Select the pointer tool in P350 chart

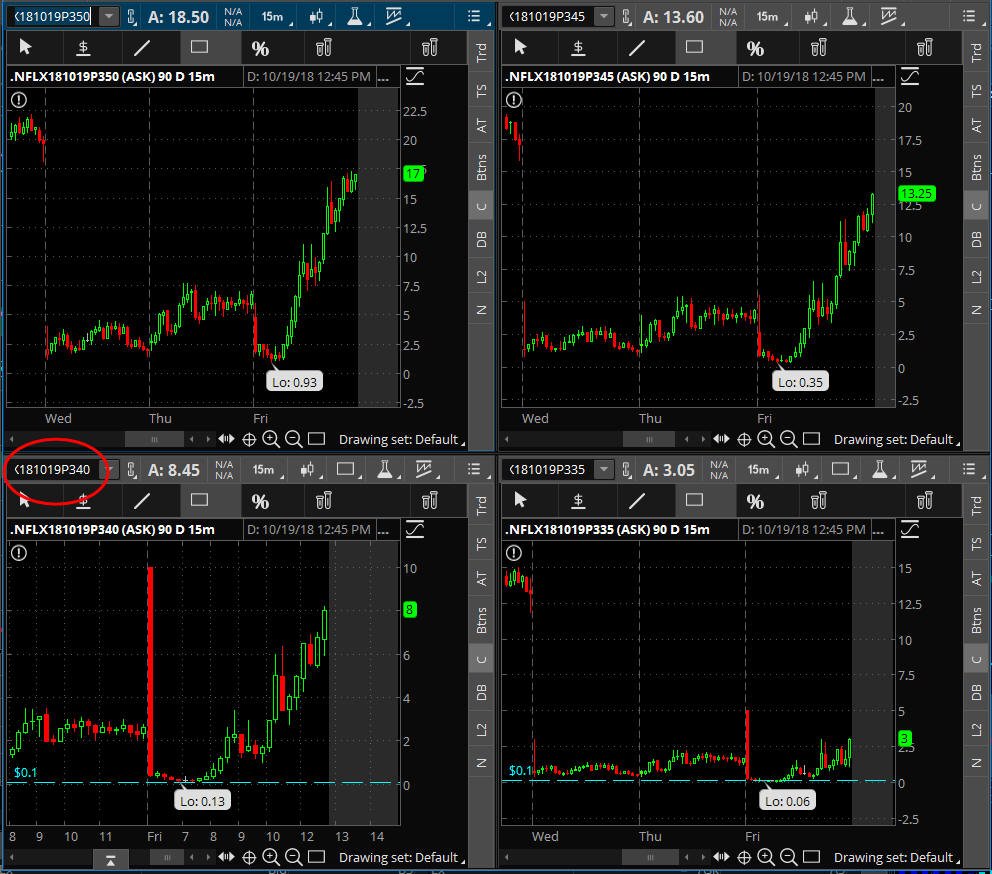coord(26,47)
